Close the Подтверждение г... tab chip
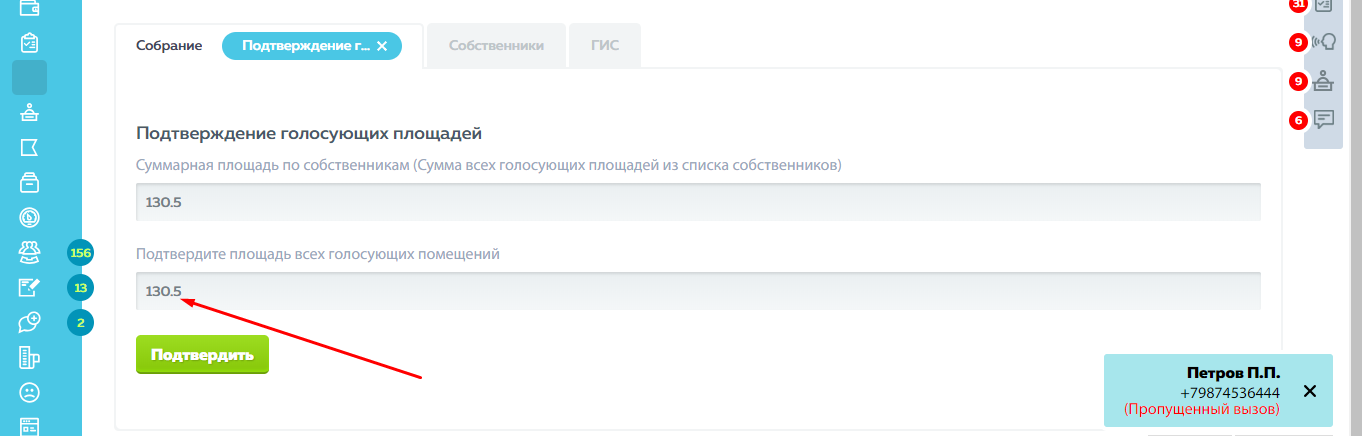Image resolution: width=1362 pixels, height=436 pixels. (x=382, y=46)
